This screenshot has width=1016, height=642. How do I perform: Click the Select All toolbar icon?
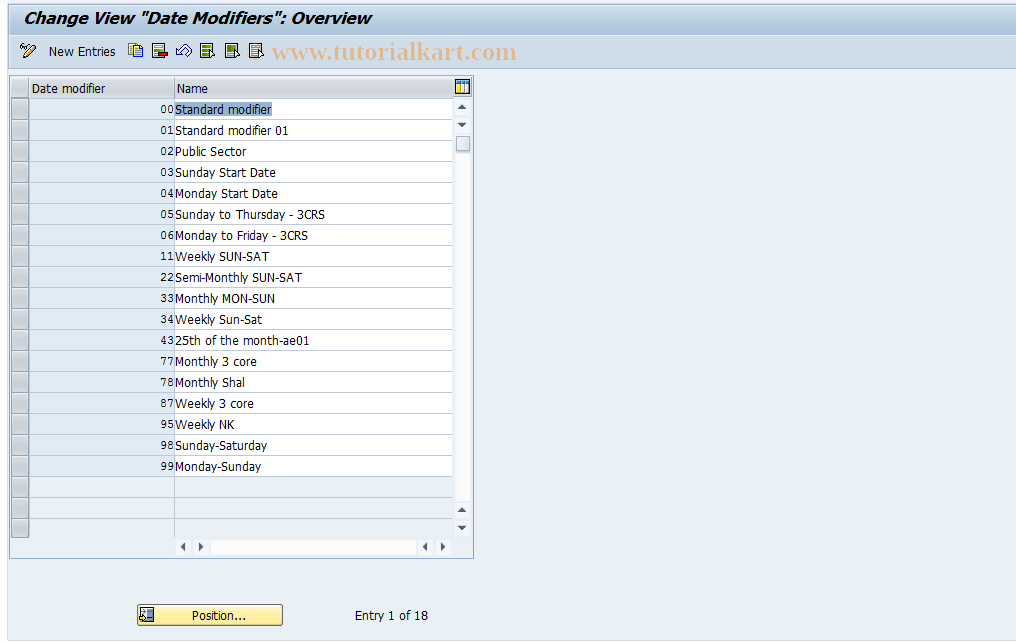pyautogui.click(x=207, y=51)
